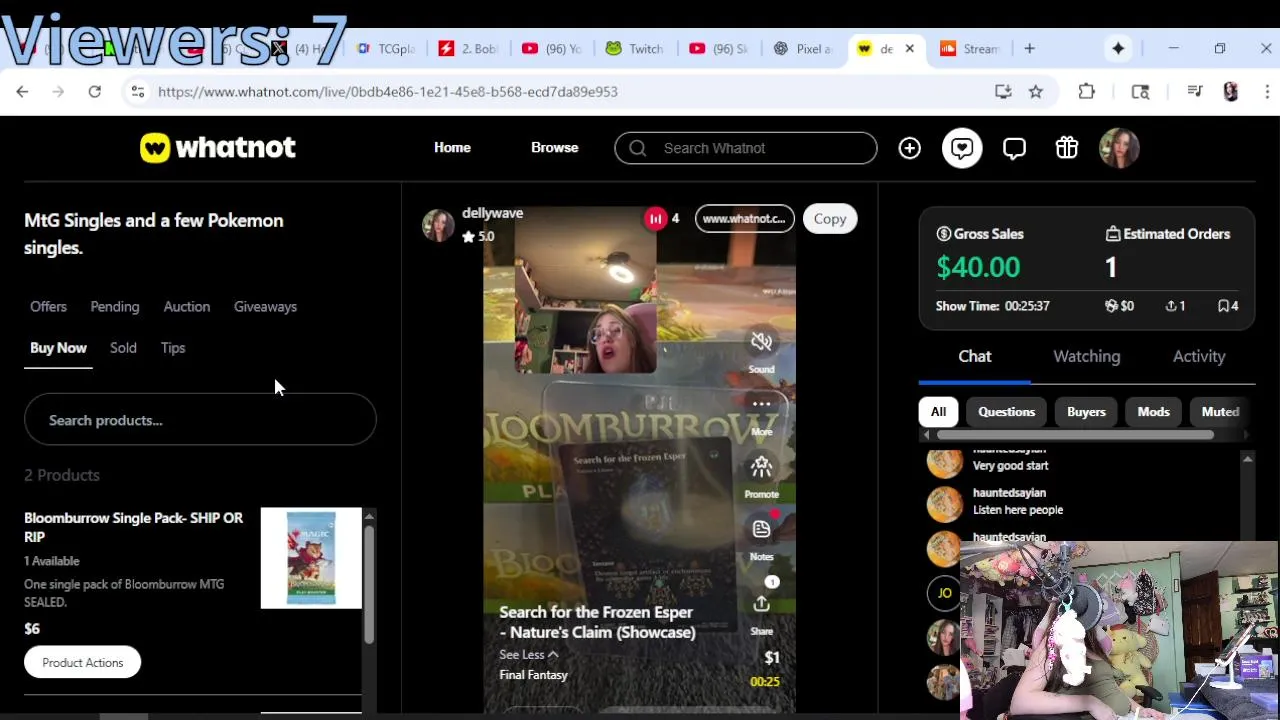Switch to the Pixel a browser tab
The height and width of the screenshot is (720, 1280).
(x=802, y=48)
